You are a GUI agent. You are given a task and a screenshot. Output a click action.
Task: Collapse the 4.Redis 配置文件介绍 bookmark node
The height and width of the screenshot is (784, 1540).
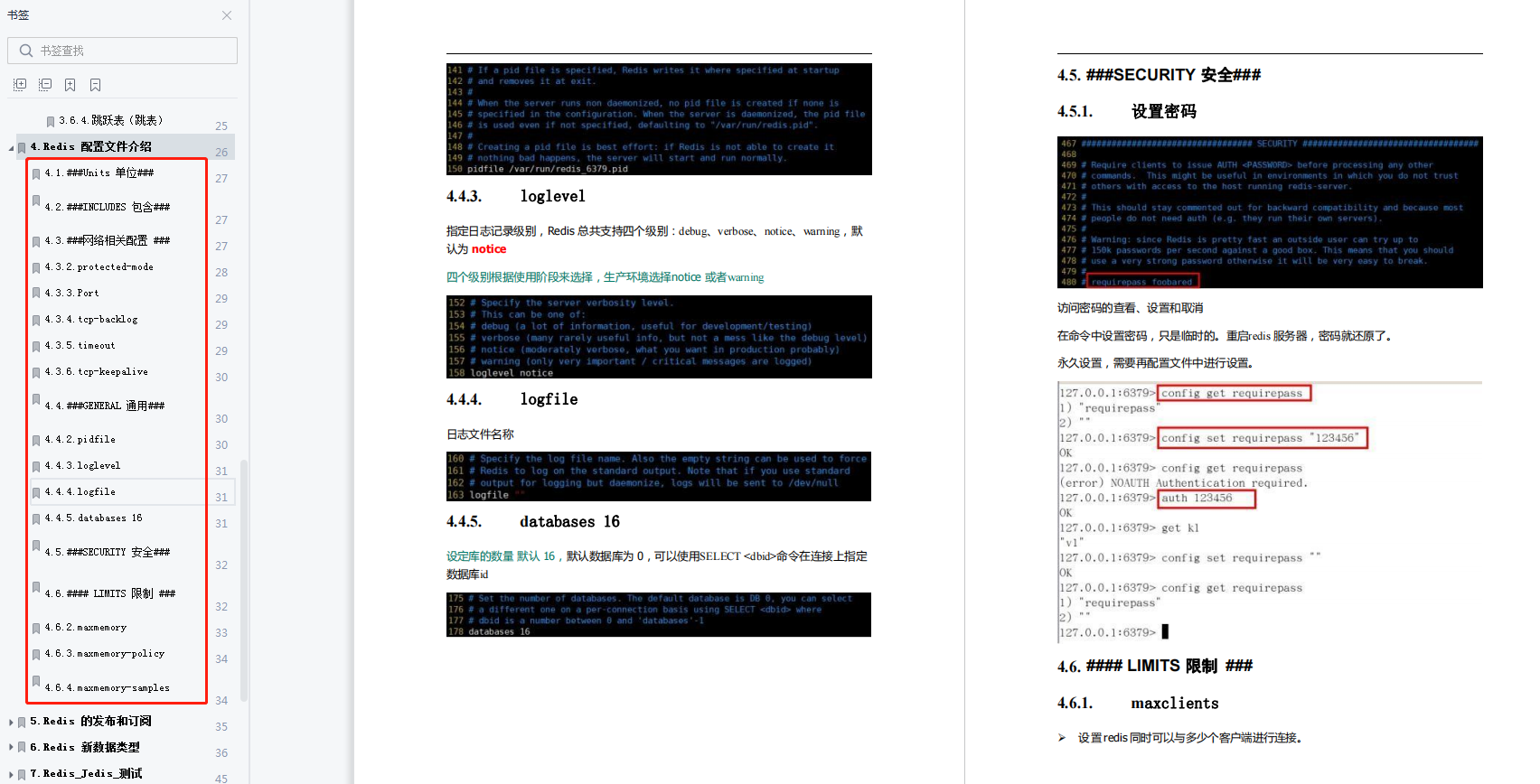11,147
